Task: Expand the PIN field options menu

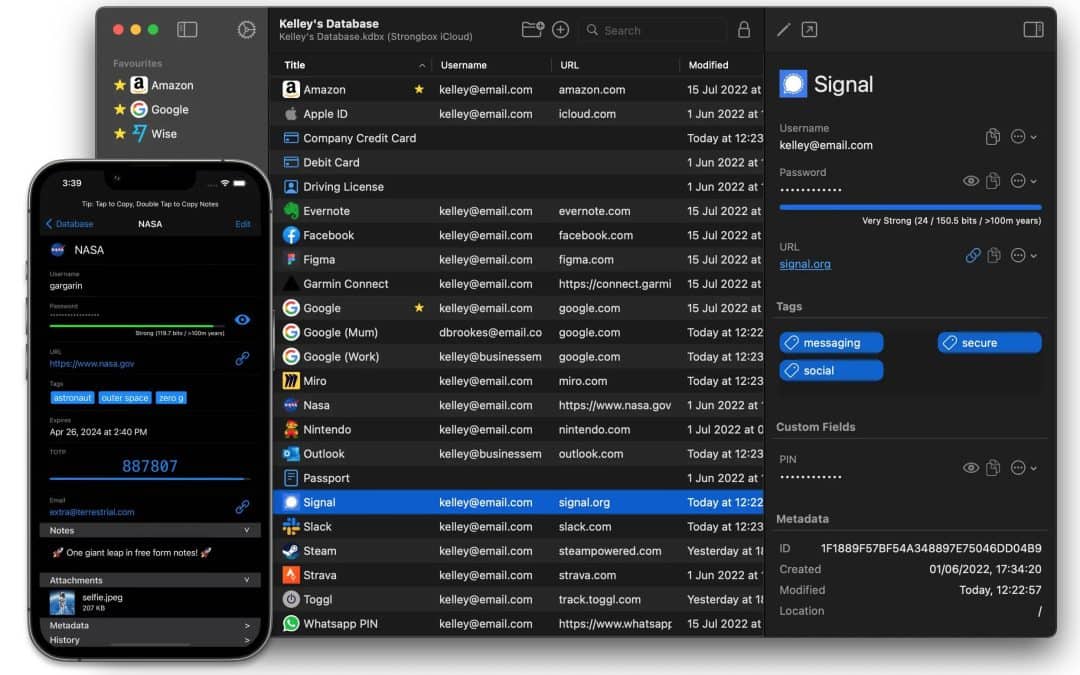Action: pos(1023,468)
